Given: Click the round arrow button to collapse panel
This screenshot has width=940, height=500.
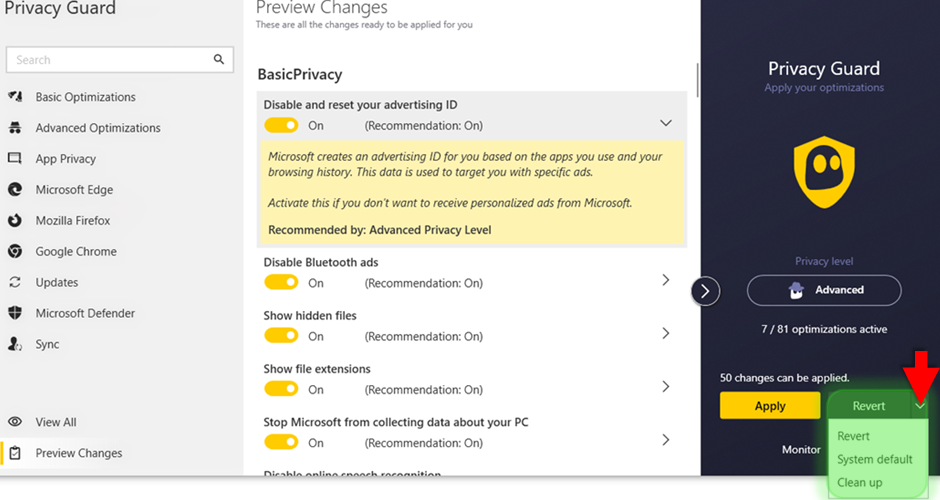Looking at the screenshot, I should point(706,291).
